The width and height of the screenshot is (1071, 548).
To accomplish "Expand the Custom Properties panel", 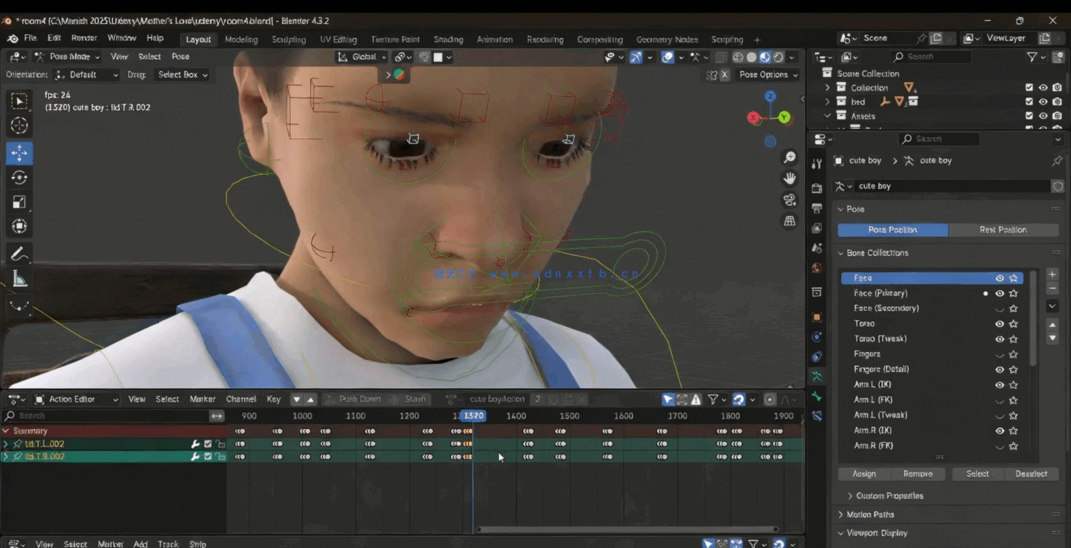I will [x=889, y=496].
